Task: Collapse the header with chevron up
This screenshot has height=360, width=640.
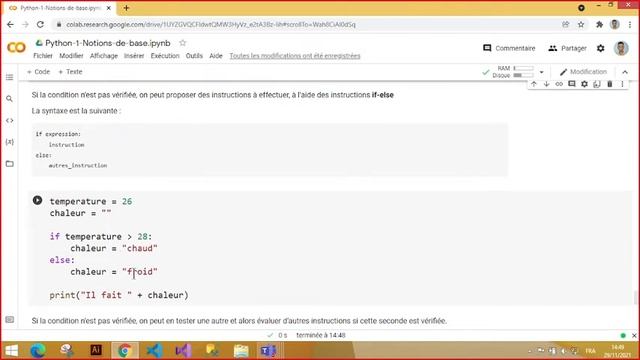Action: 625,72
